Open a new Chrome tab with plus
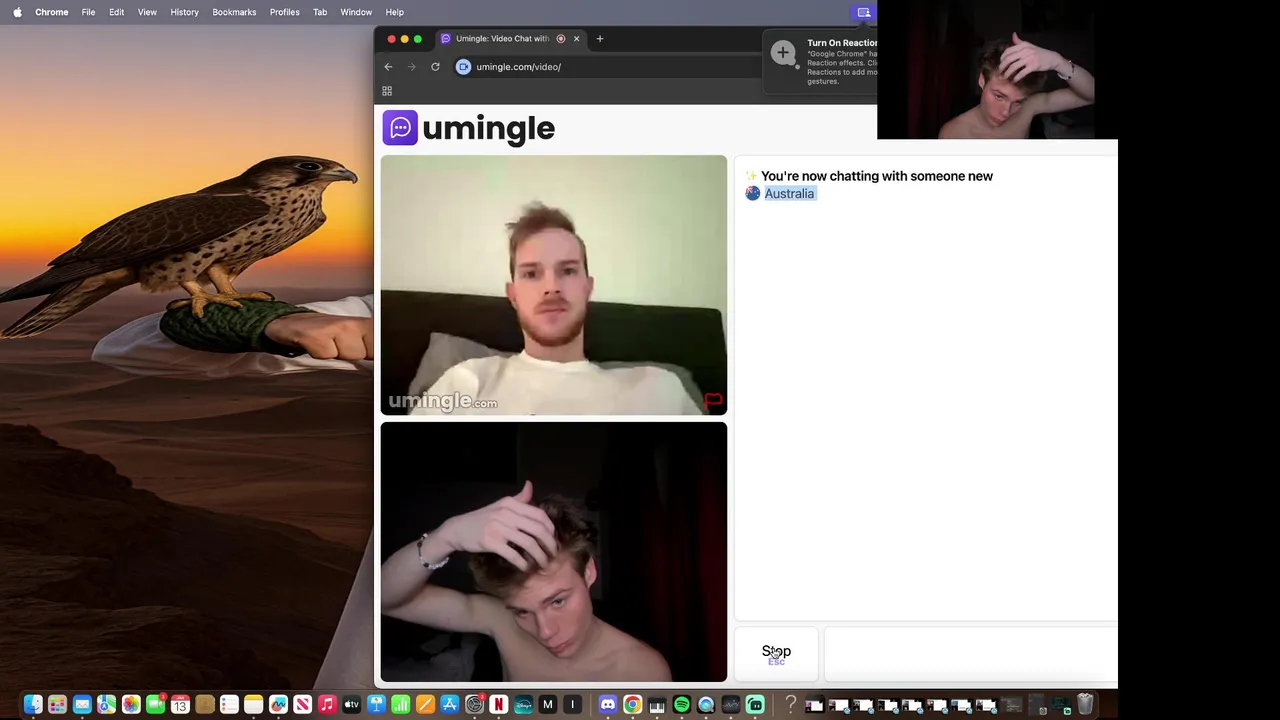Screen dimensions: 1280x720 (600, 39)
